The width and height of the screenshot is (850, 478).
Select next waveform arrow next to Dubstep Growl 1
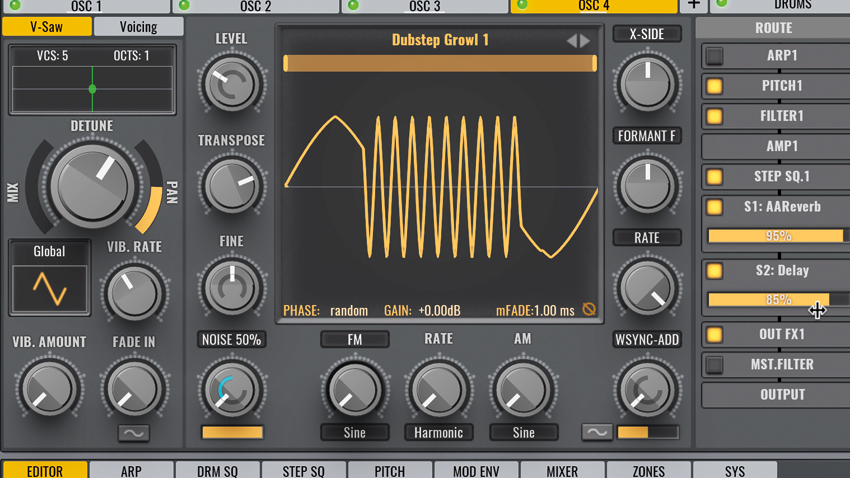coord(585,41)
